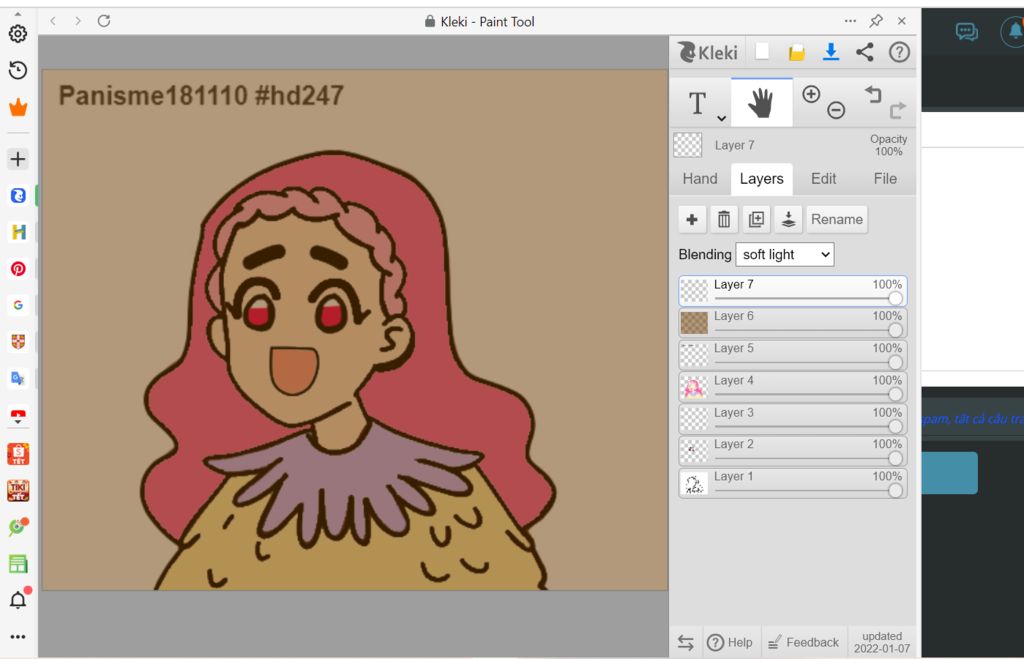The image size is (1024, 659).
Task: Select Layer 3 in the layer list
Action: coord(793,419)
